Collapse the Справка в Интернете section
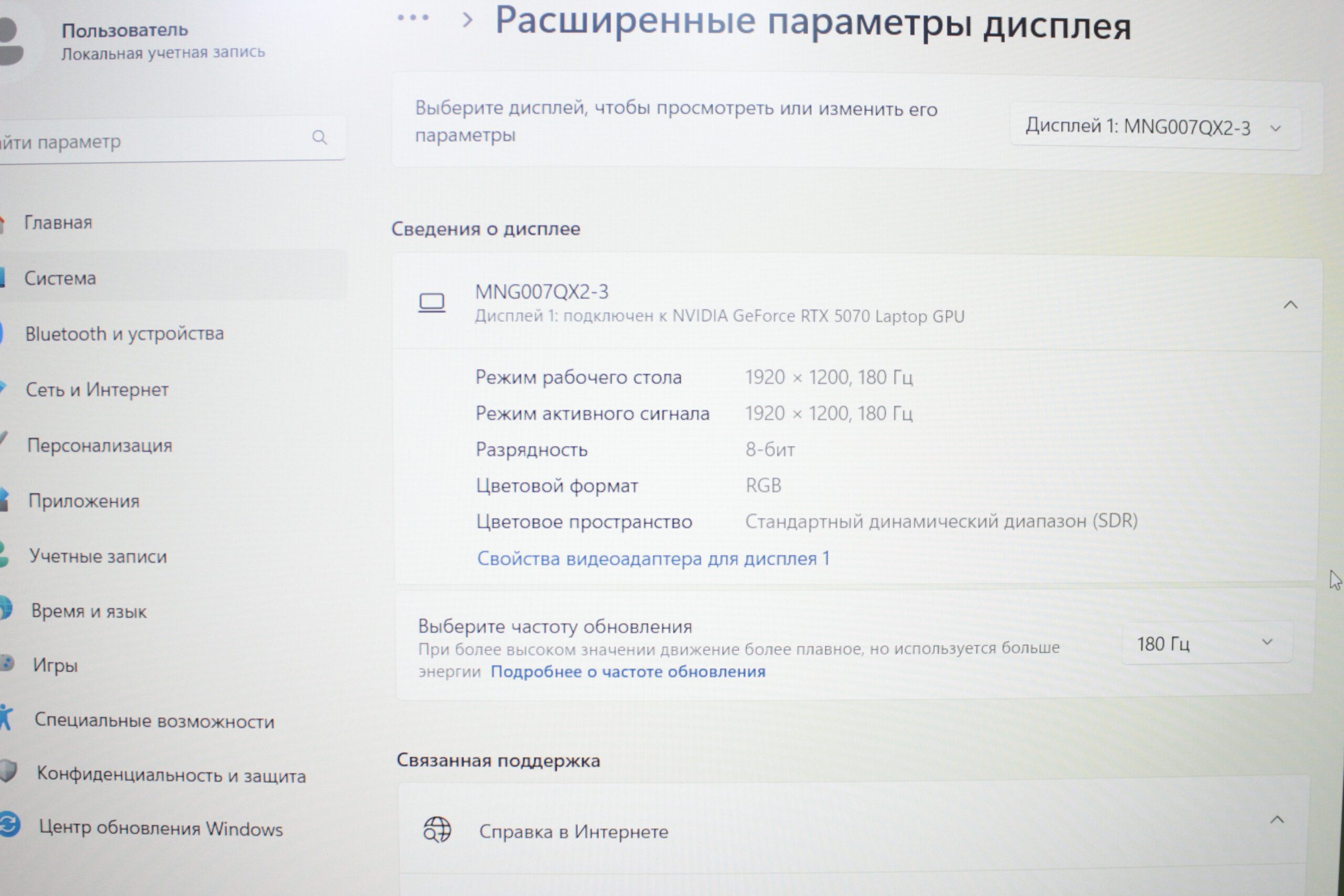This screenshot has height=896, width=1344. coord(1277,820)
